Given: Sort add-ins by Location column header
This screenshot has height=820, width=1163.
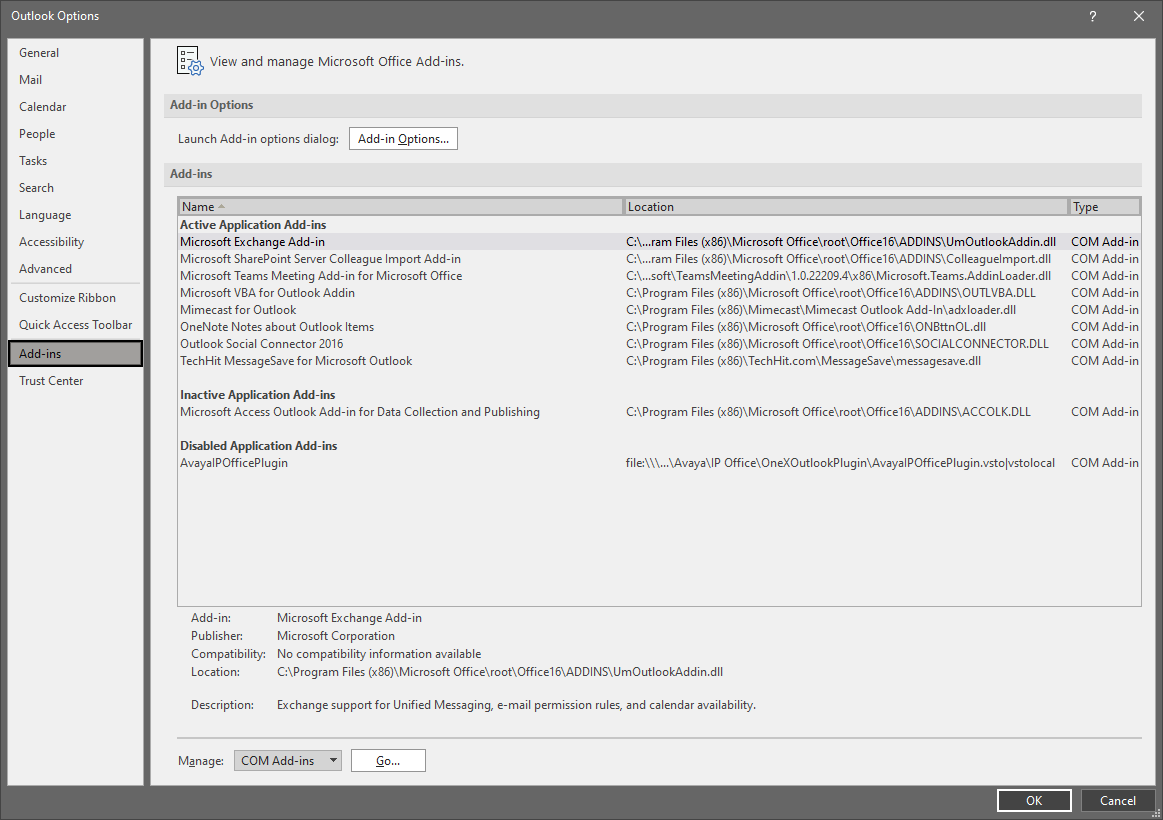Looking at the screenshot, I should (846, 207).
